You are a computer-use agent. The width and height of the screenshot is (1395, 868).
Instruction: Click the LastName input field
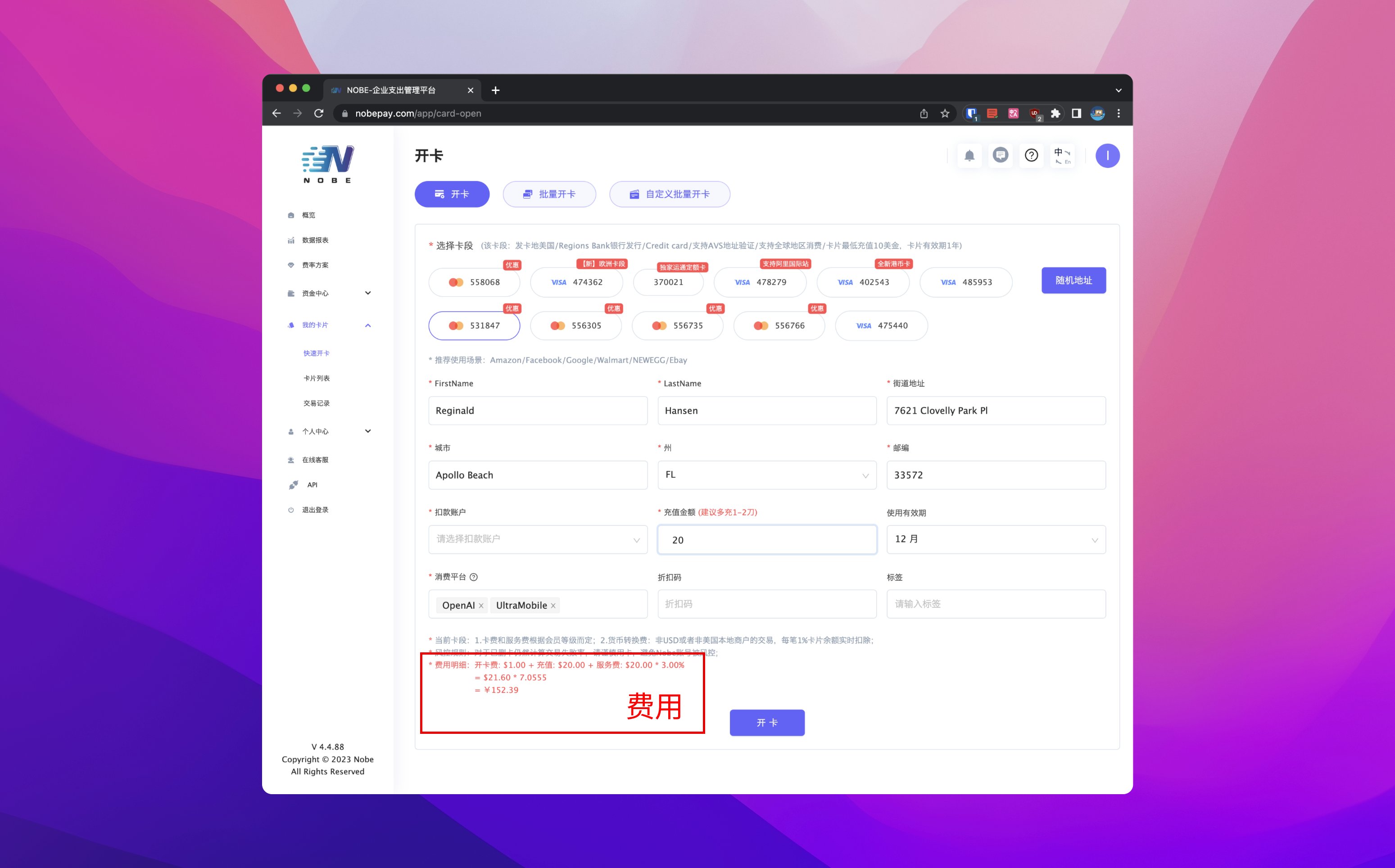coord(767,411)
